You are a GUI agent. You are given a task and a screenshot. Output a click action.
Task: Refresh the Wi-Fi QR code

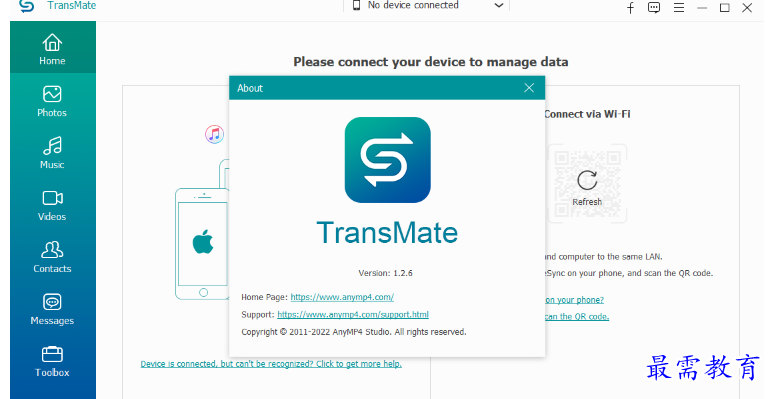[x=587, y=188]
